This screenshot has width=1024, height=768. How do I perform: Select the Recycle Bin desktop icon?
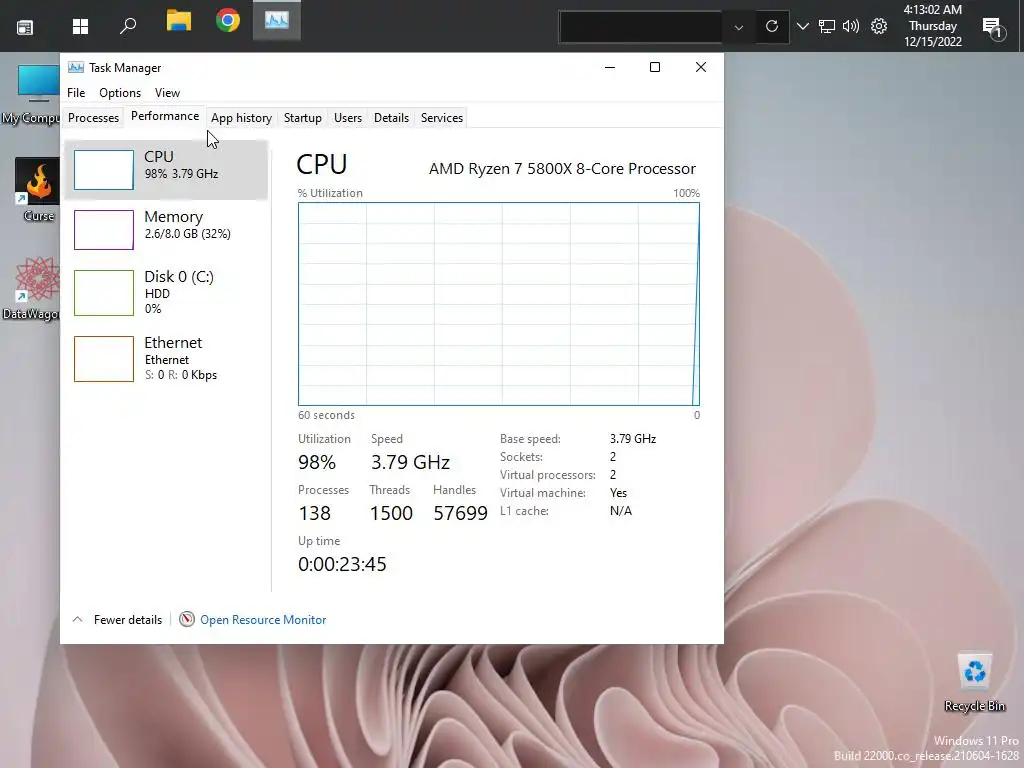[974, 682]
